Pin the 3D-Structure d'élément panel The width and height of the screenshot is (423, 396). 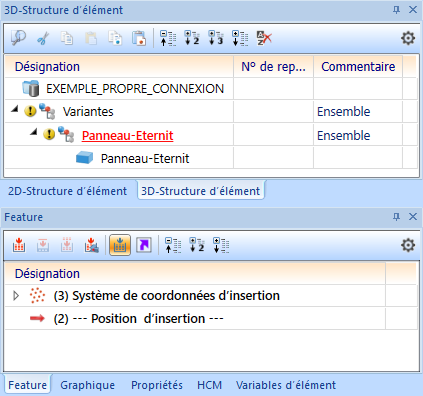point(396,10)
